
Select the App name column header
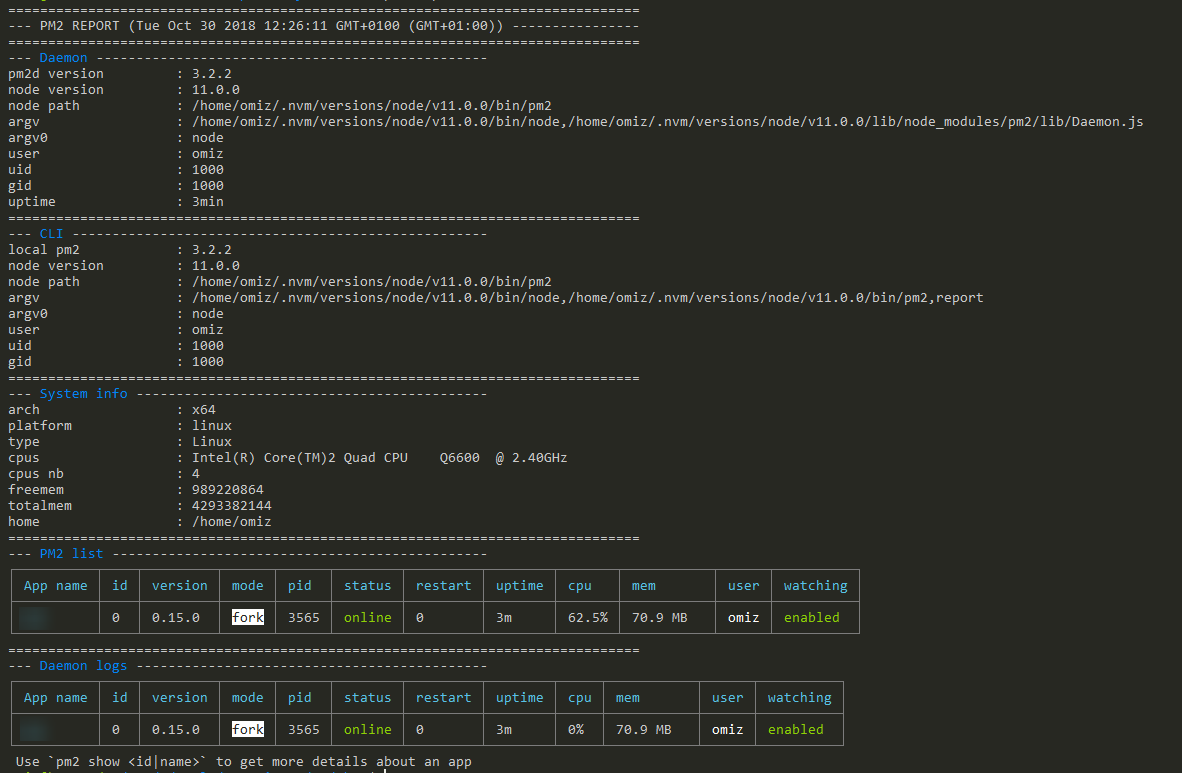(54, 585)
